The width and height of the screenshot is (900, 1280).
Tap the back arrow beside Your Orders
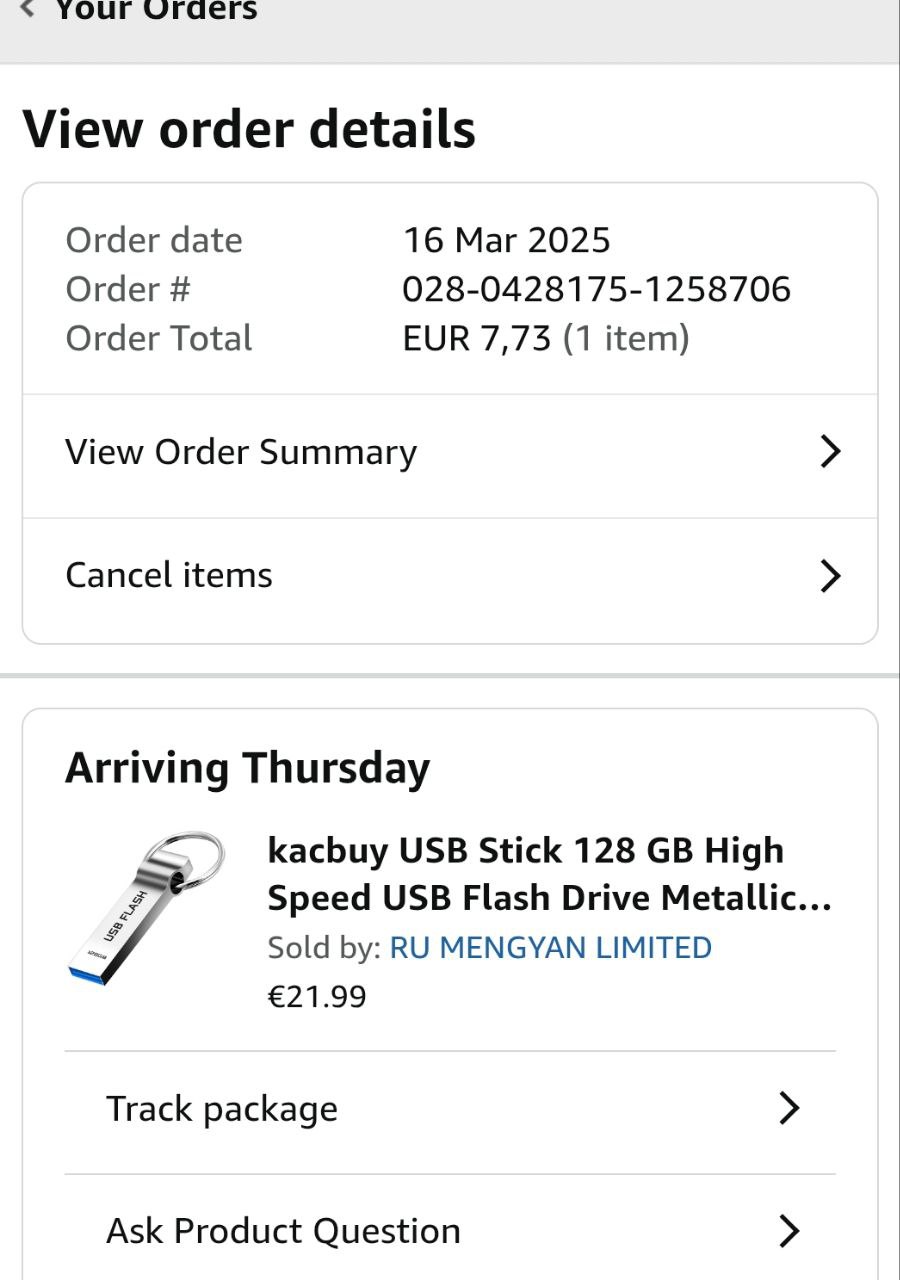[x=29, y=10]
